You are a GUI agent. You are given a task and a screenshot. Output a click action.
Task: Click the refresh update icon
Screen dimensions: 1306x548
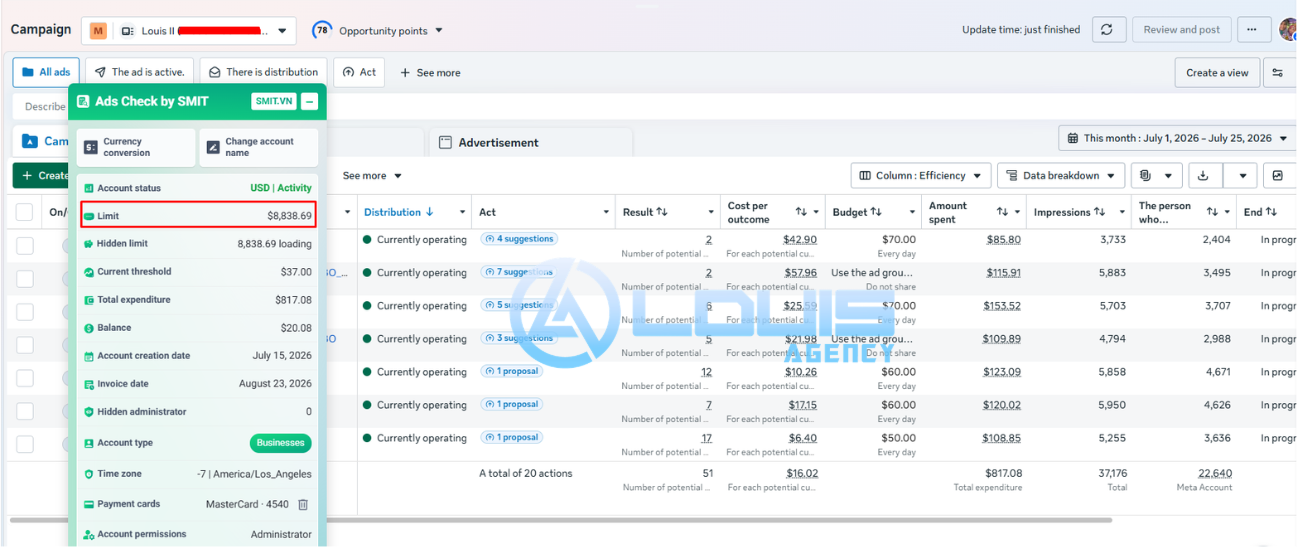[1108, 30]
